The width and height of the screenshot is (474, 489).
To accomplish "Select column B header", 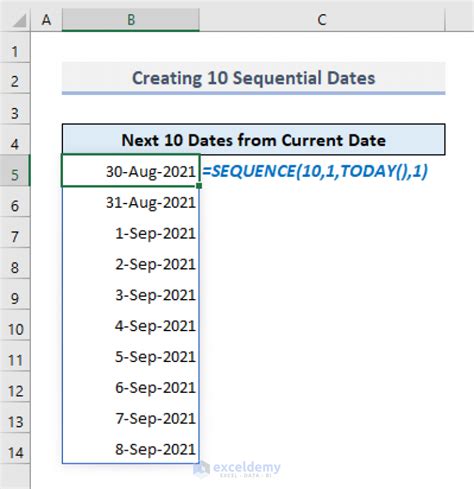I will coord(131,20).
